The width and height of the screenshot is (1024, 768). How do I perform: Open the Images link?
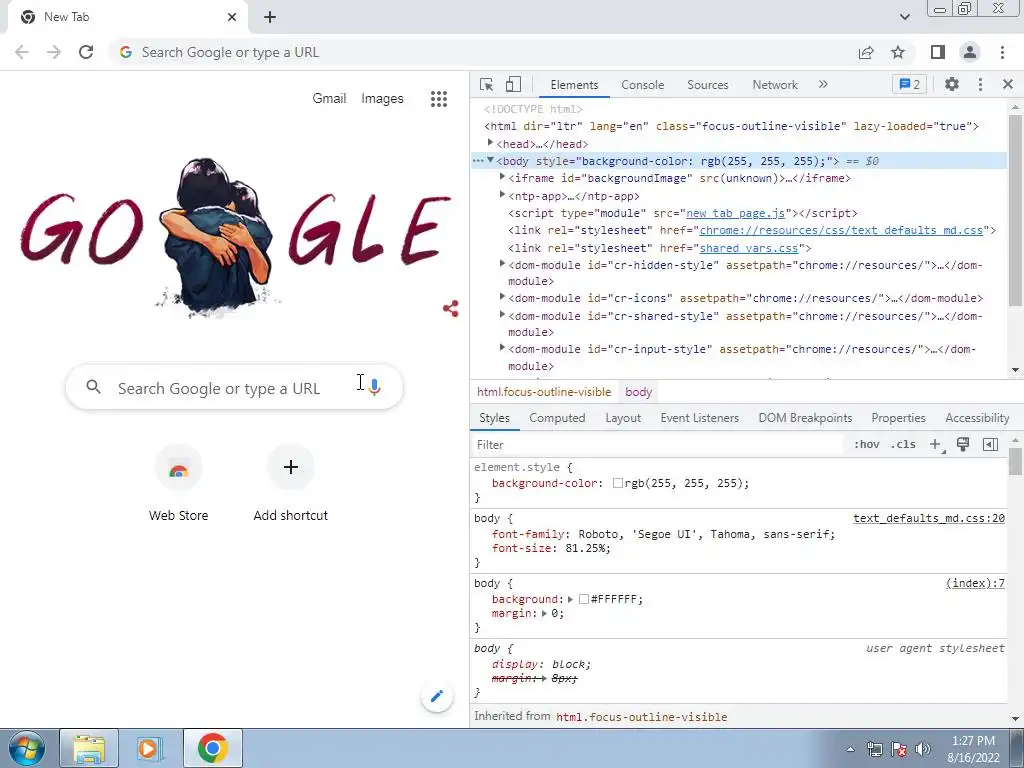(382, 99)
